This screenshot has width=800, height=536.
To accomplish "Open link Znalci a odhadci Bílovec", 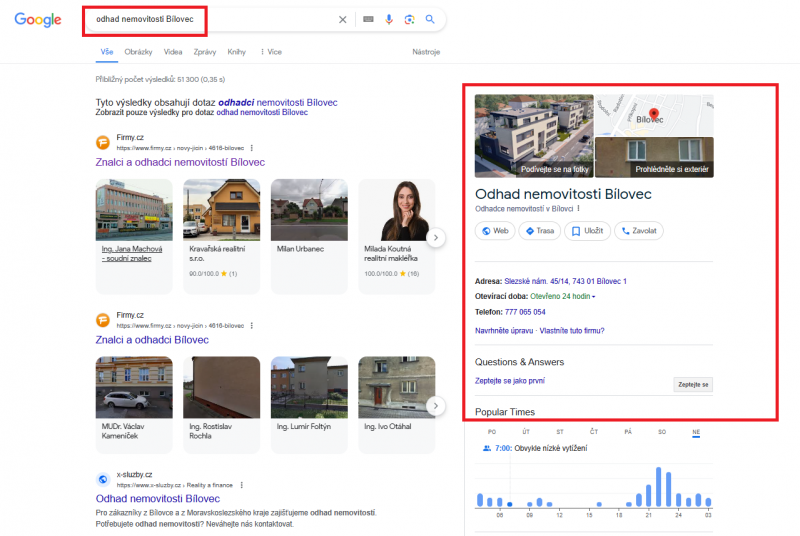I will click(152, 340).
